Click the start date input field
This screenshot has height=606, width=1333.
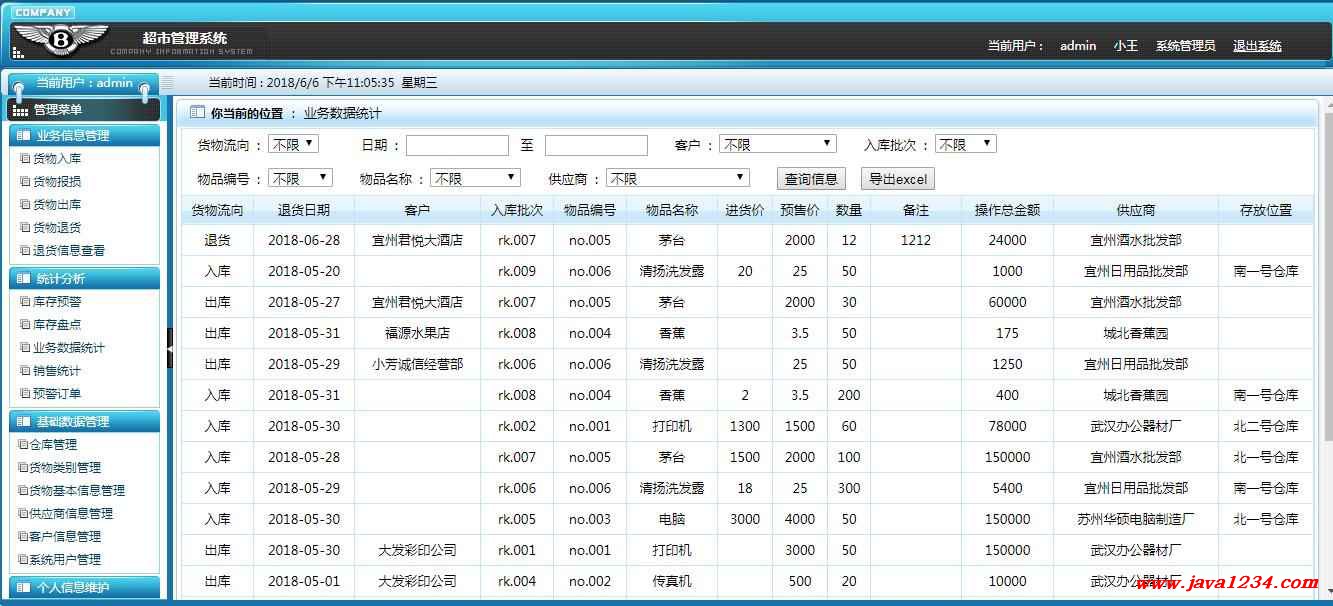457,145
